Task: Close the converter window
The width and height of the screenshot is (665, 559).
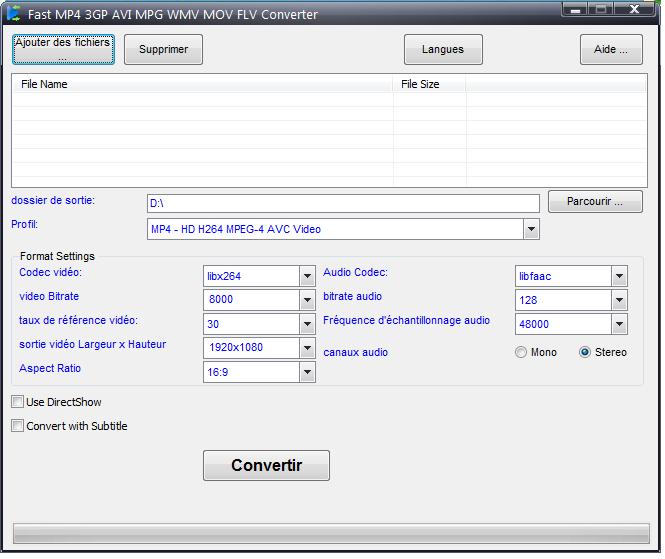Action: pos(634,9)
